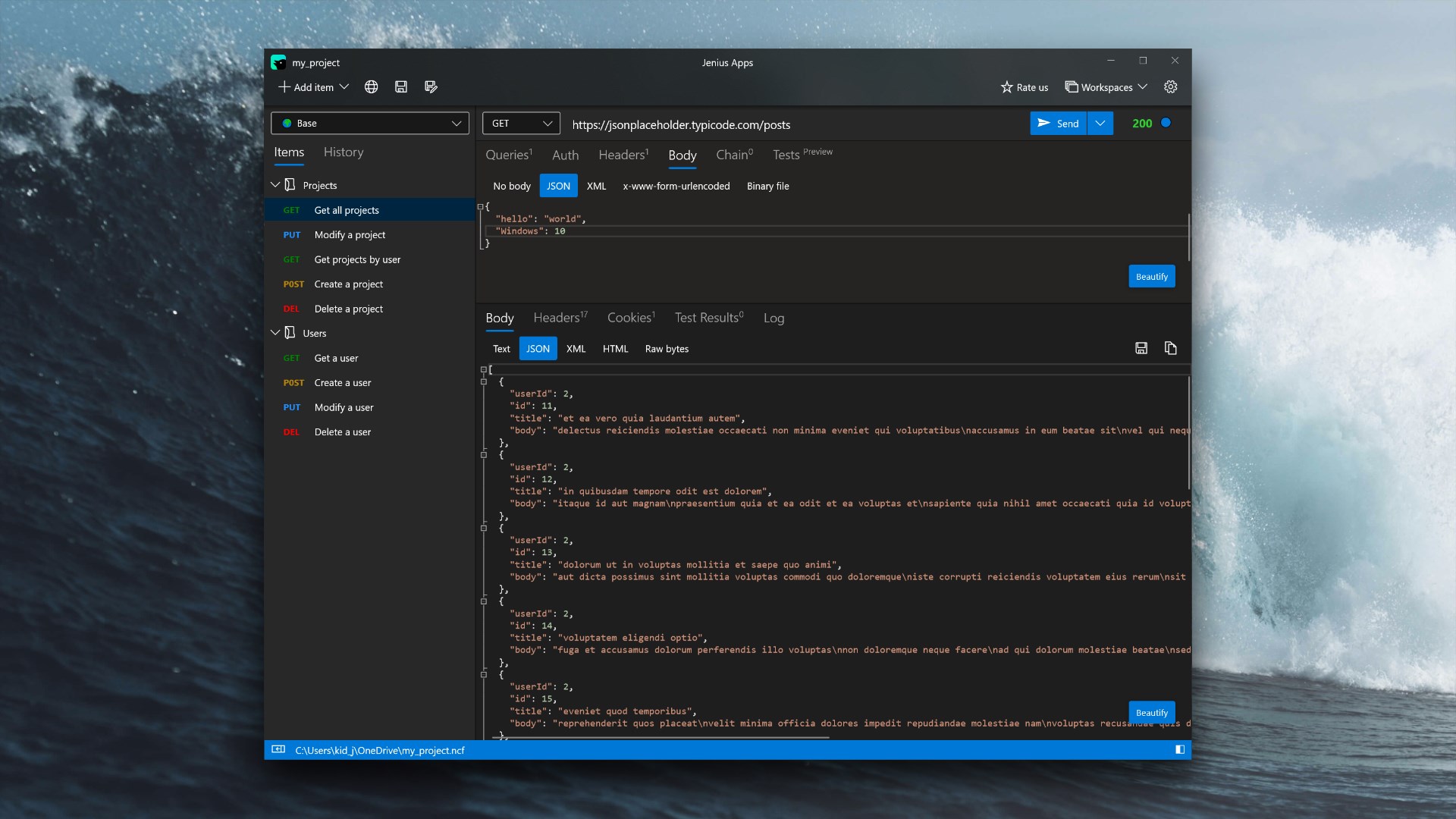Click the Beautify button
Image resolution: width=1456 pixels, height=819 pixels.
pyautogui.click(x=1151, y=276)
